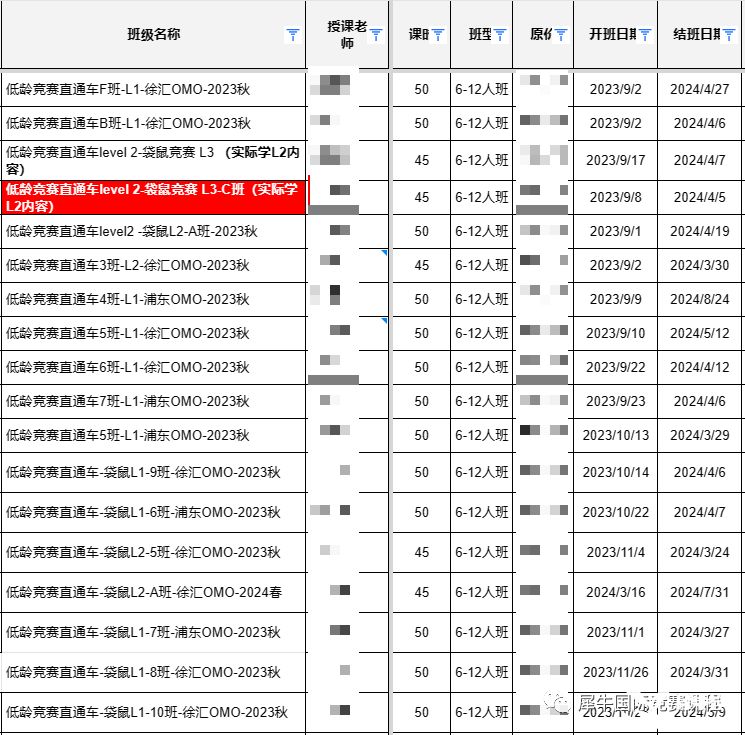Select the 2024/5/12 end date cell
The width and height of the screenshot is (745, 735).
[x=700, y=333]
